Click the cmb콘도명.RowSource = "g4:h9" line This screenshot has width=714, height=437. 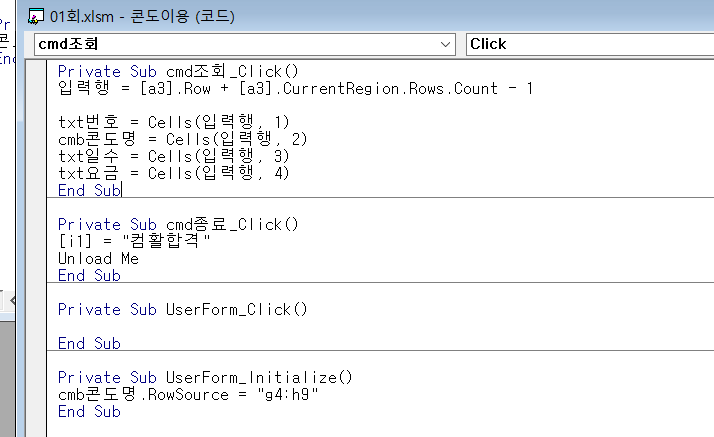(188, 394)
